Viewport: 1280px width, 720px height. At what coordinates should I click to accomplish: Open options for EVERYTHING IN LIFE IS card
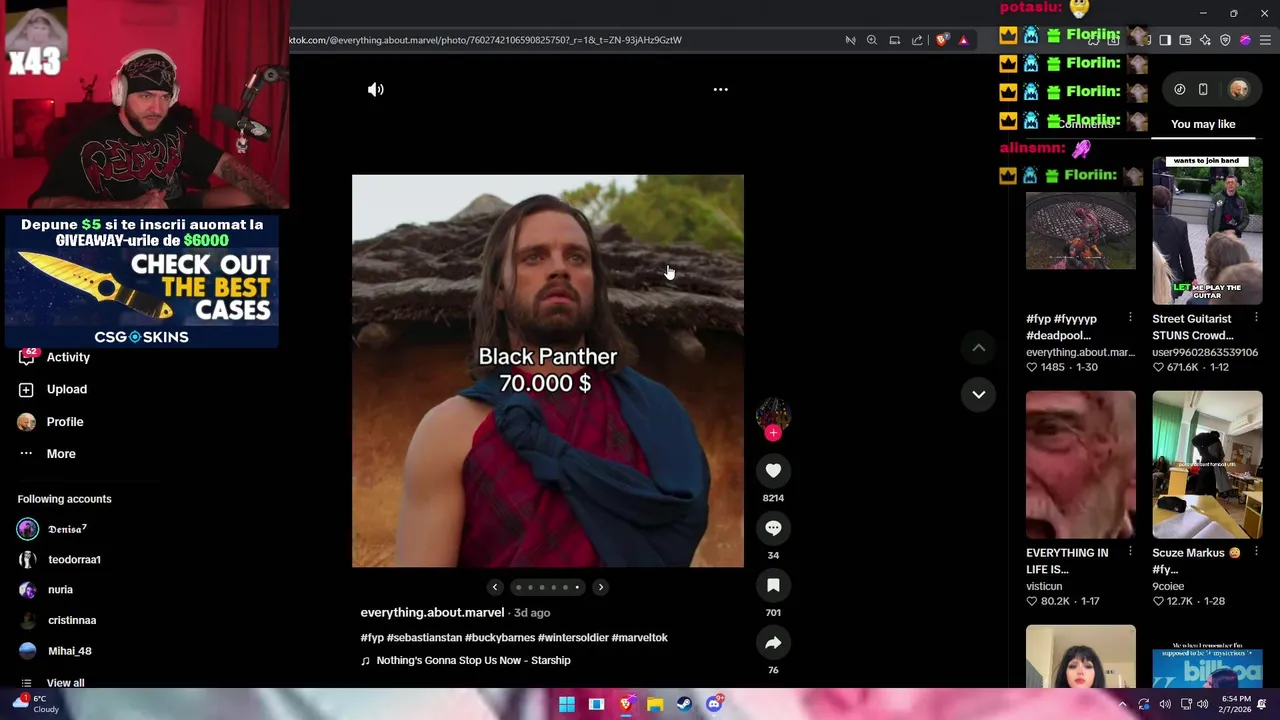coord(1130,552)
